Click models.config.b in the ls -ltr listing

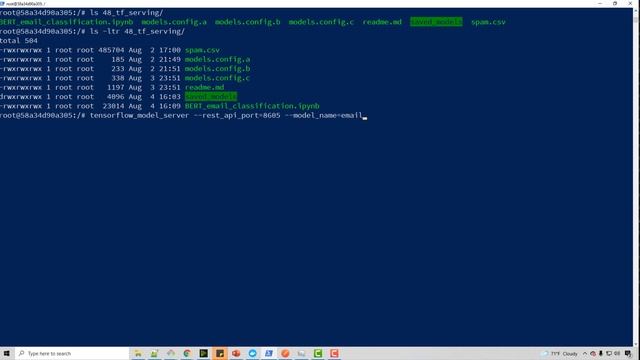218,69
